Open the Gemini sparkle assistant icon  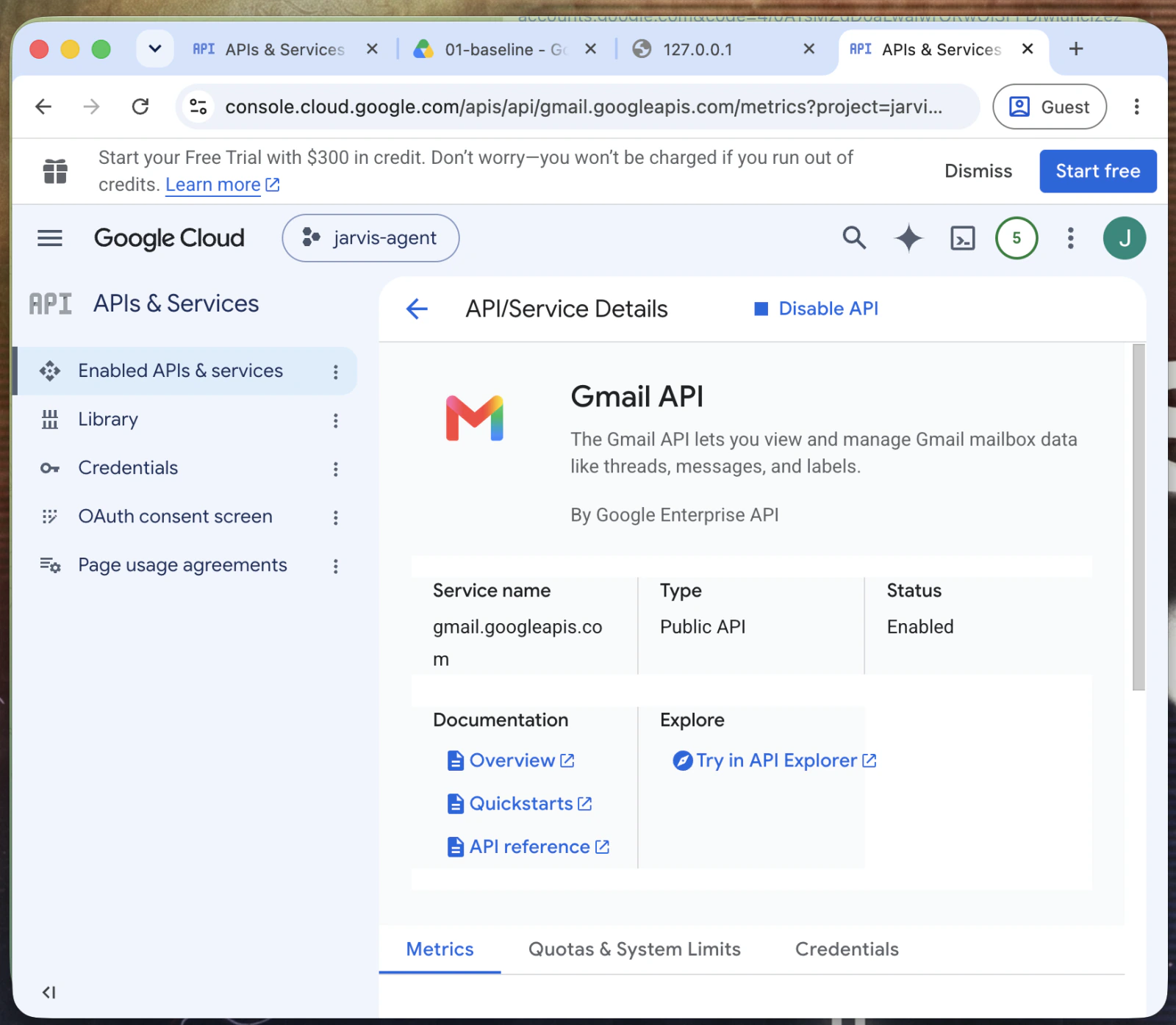[908, 238]
